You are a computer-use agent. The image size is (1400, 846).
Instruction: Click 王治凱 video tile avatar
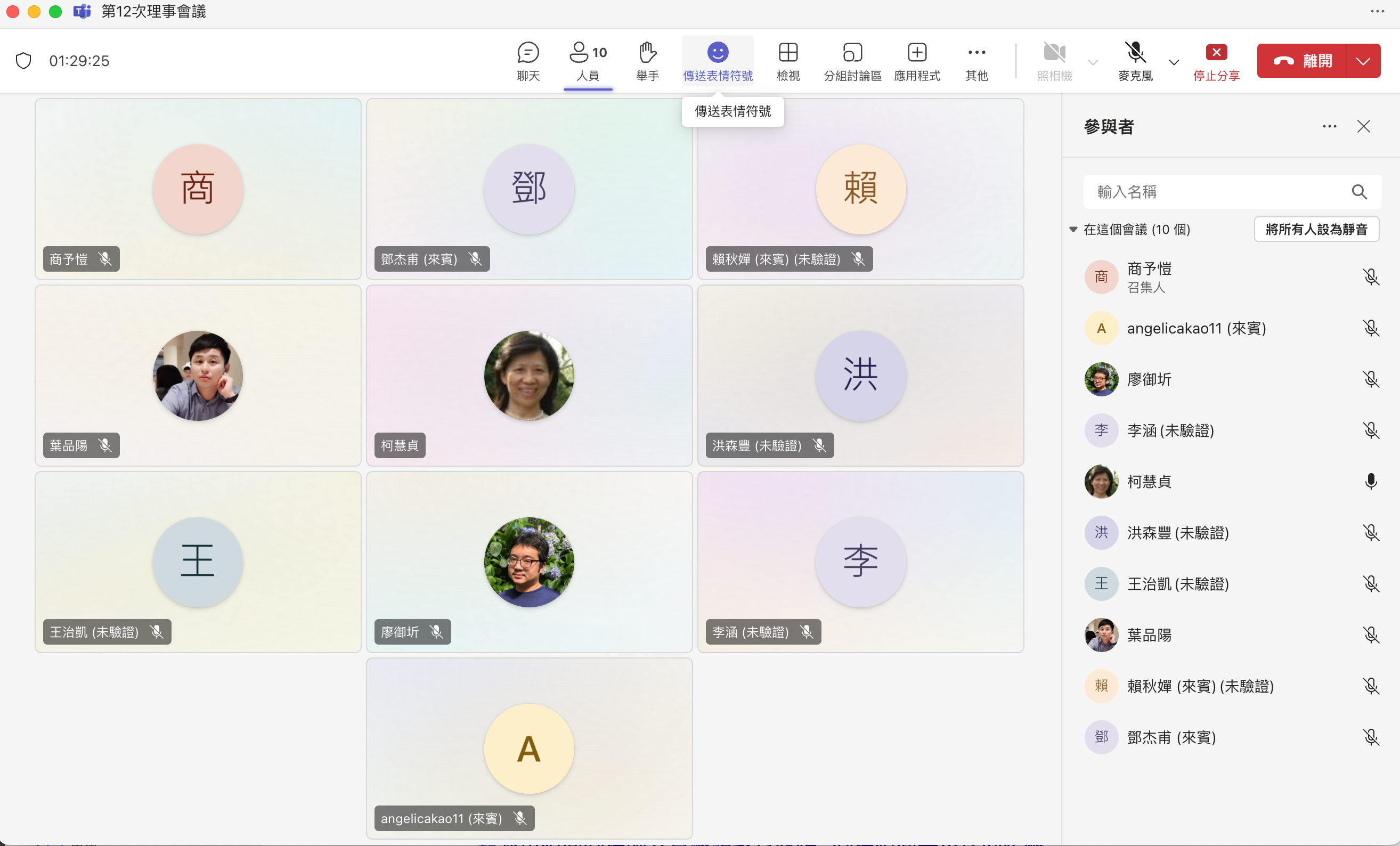coord(198,562)
